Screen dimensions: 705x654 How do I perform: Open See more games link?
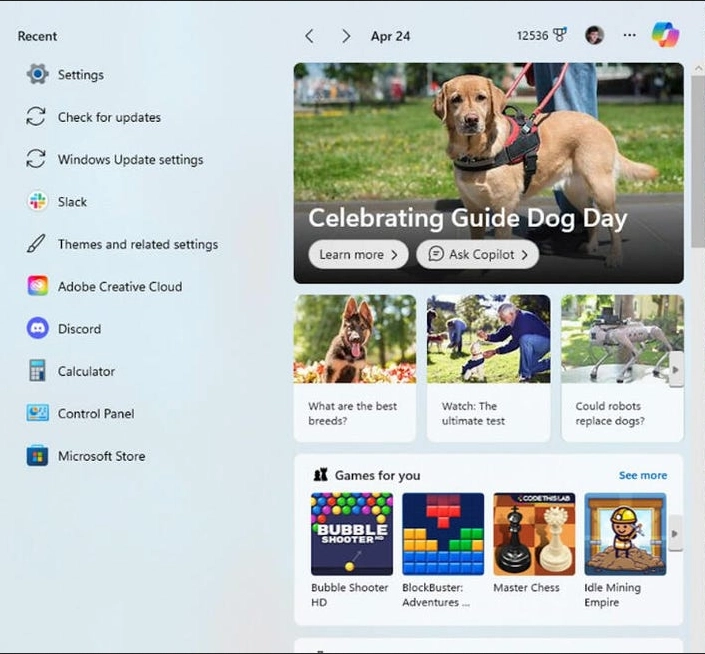(x=643, y=475)
